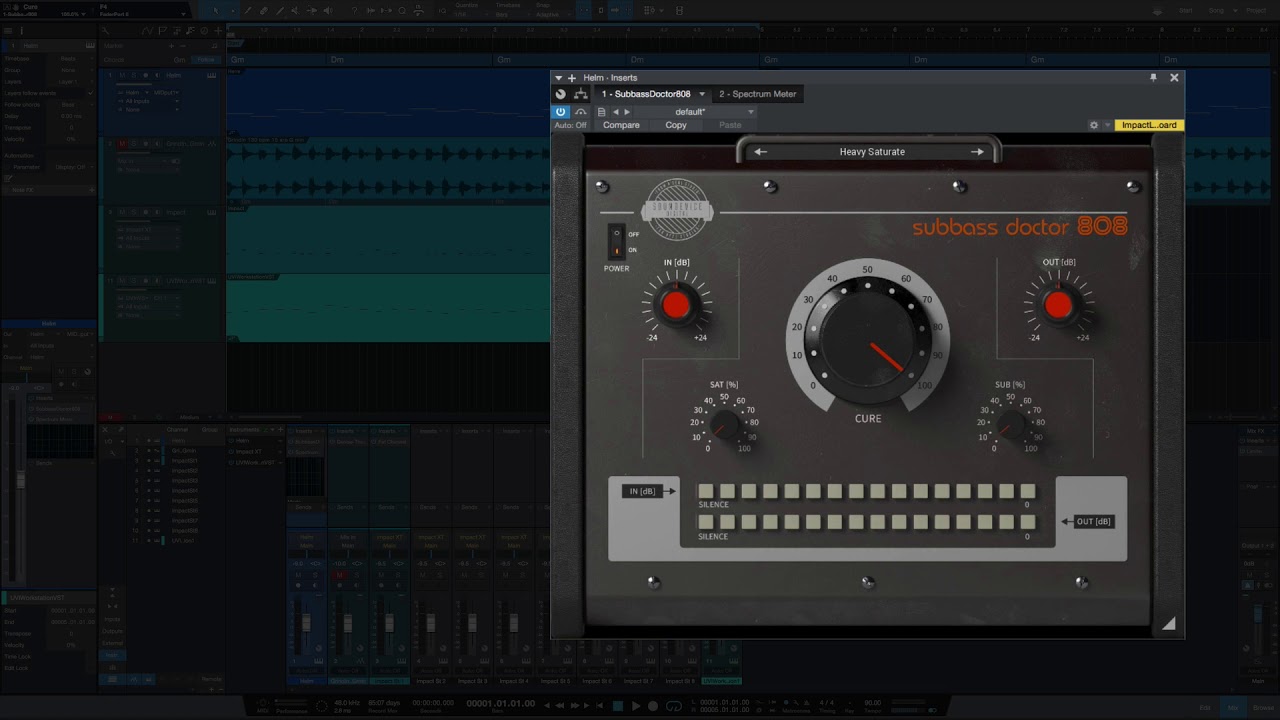Image resolution: width=1280 pixels, height=720 pixels.
Task: Toggle the blue plugin activate power button
Action: (560, 112)
